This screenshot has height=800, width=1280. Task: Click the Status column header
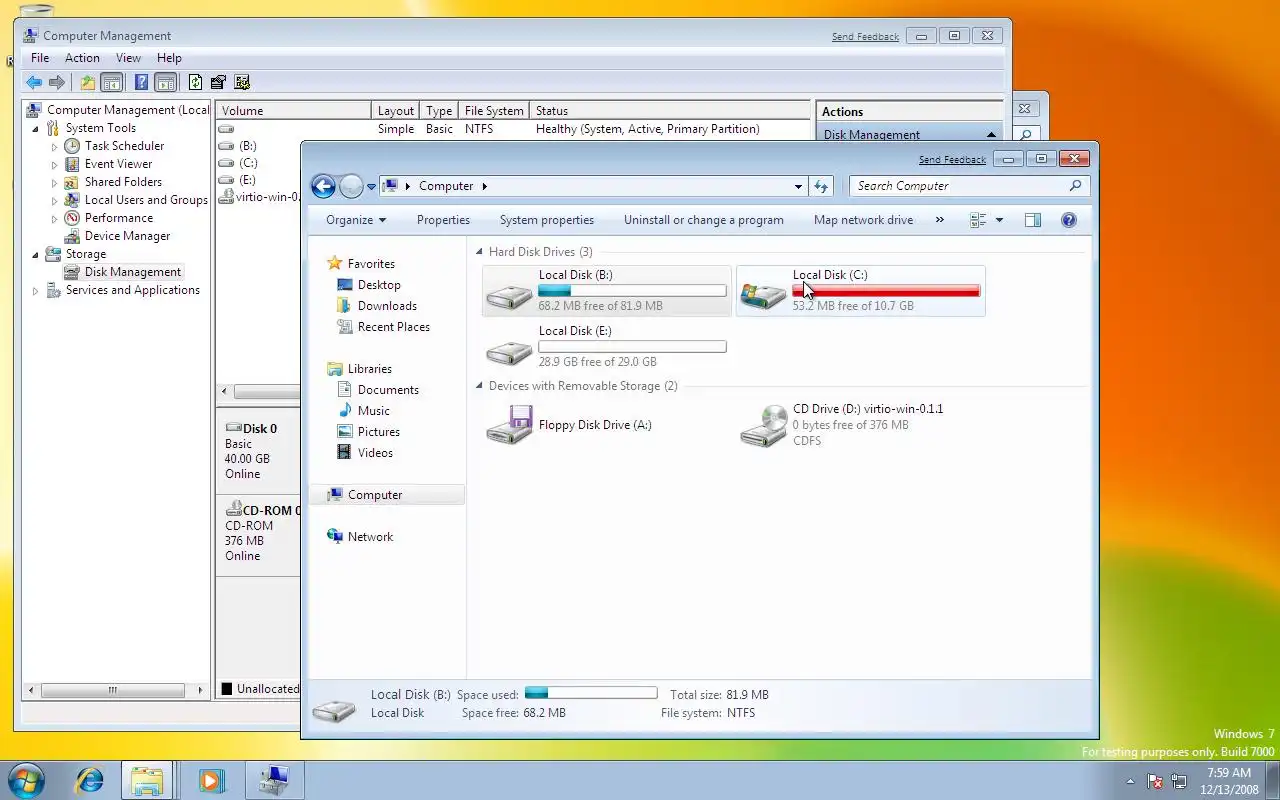670,111
